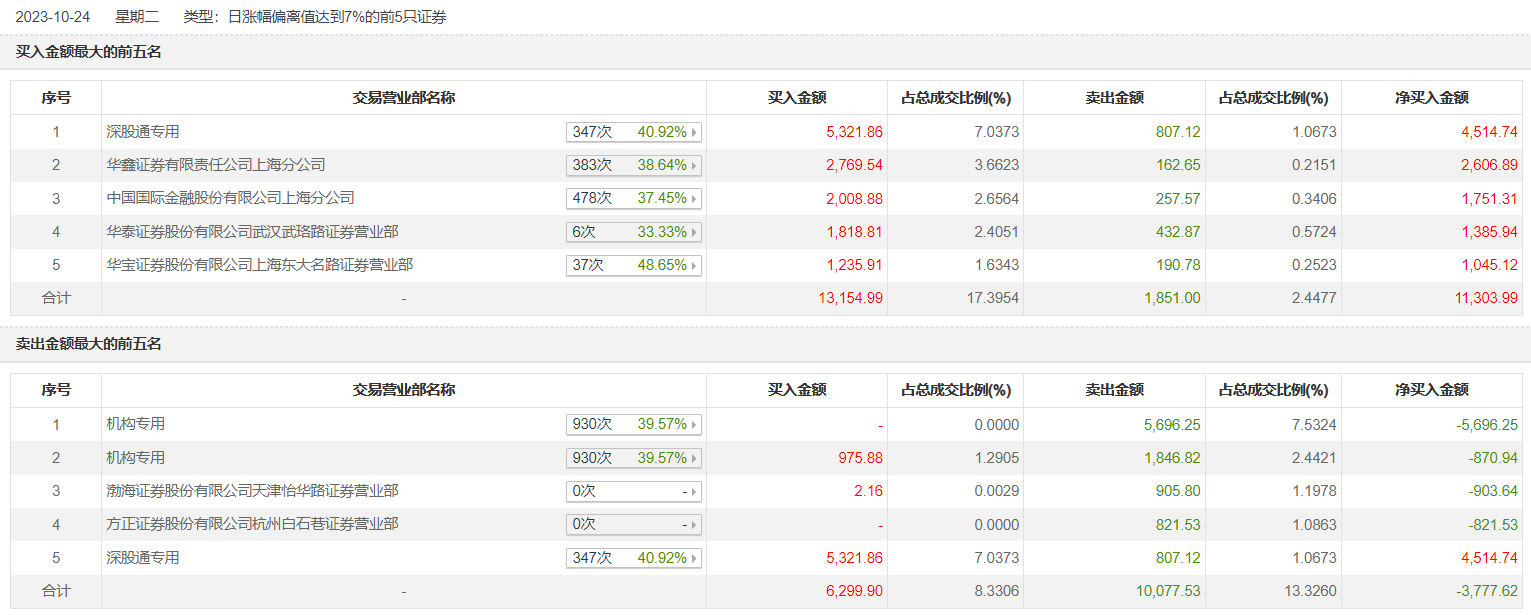The width and height of the screenshot is (1531, 615).
Task: Expand the 478次 37.45% stats dropdown
Action: coord(633,198)
